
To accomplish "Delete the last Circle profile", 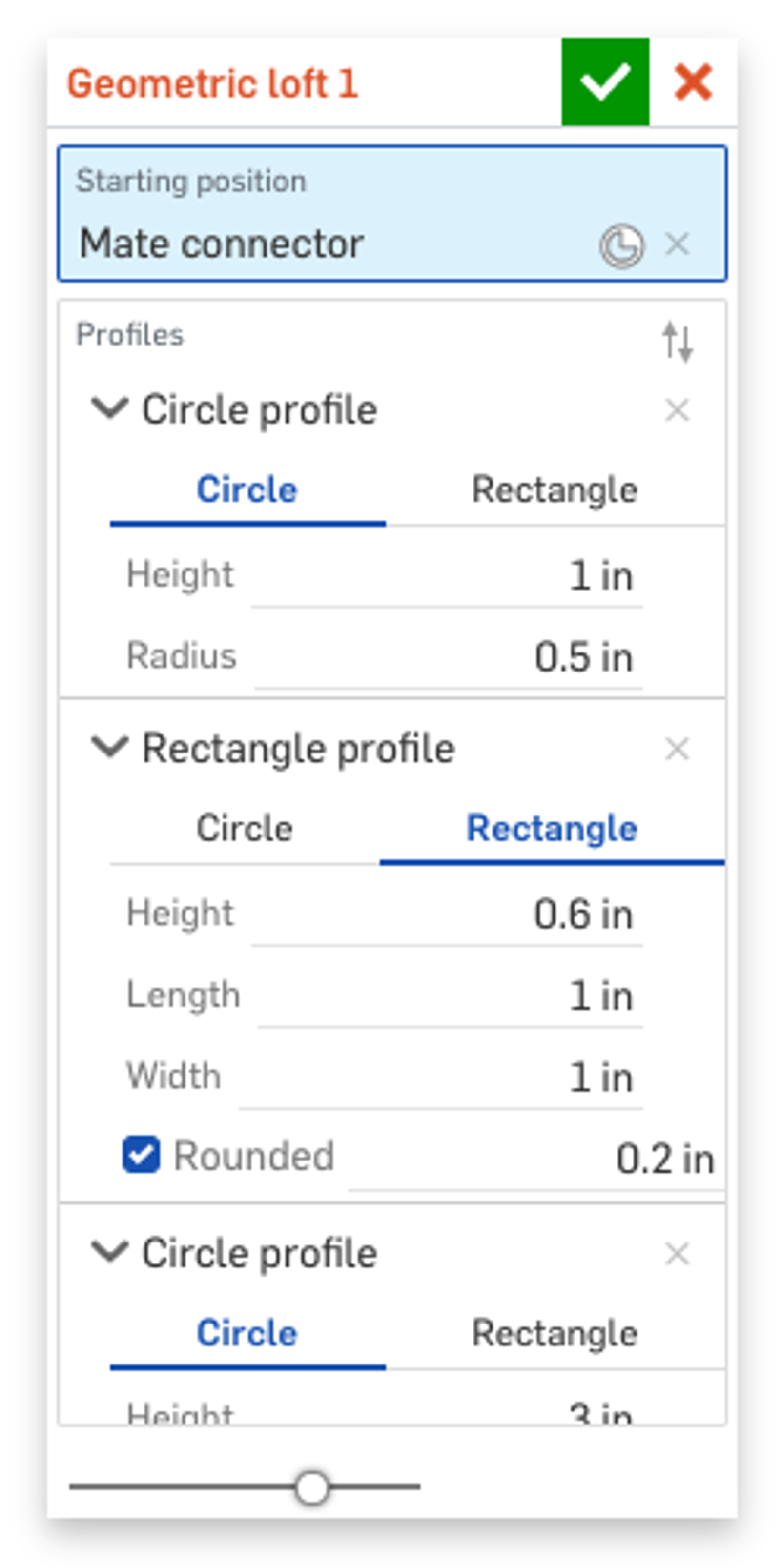I will tap(677, 1254).
